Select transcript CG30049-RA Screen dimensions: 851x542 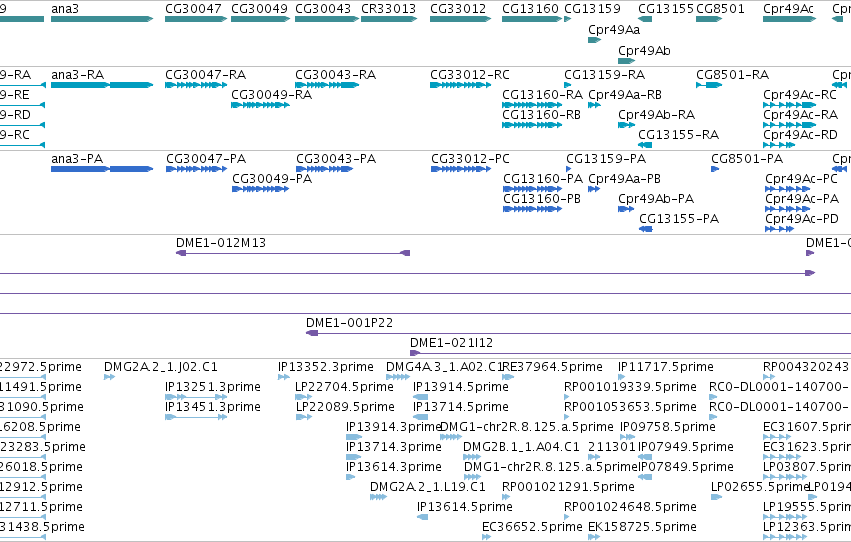(x=261, y=105)
